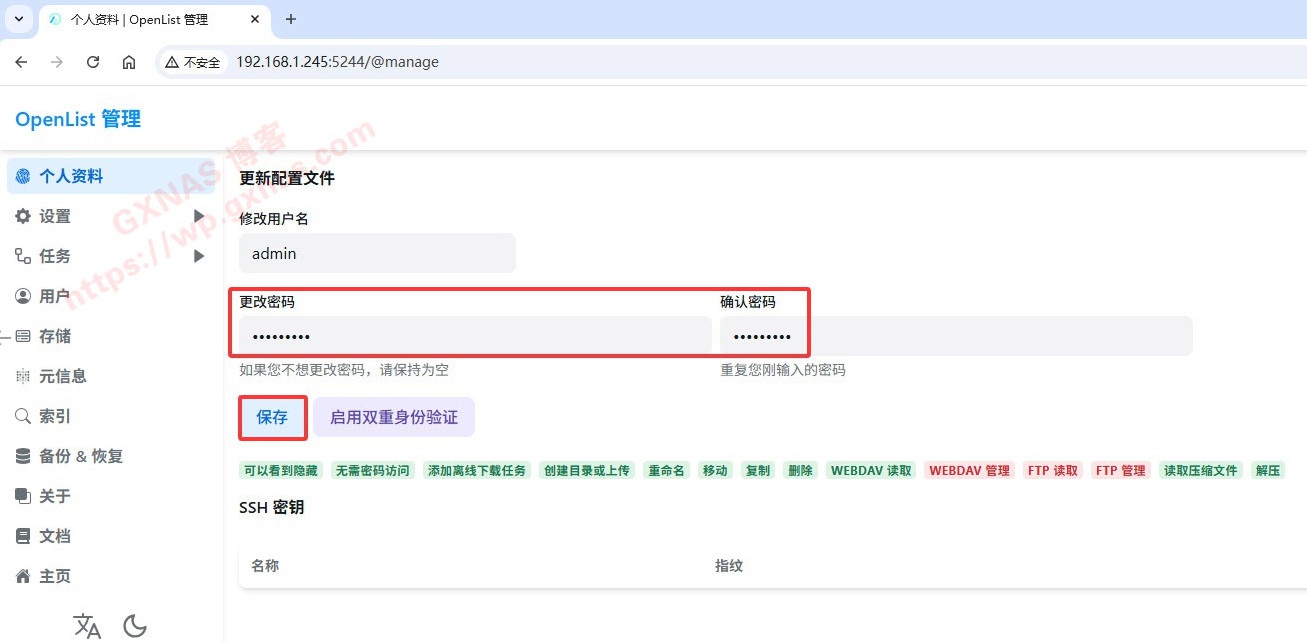This screenshot has width=1307, height=642.
Task: Click the home icon beside 主页
Action: coord(23,576)
